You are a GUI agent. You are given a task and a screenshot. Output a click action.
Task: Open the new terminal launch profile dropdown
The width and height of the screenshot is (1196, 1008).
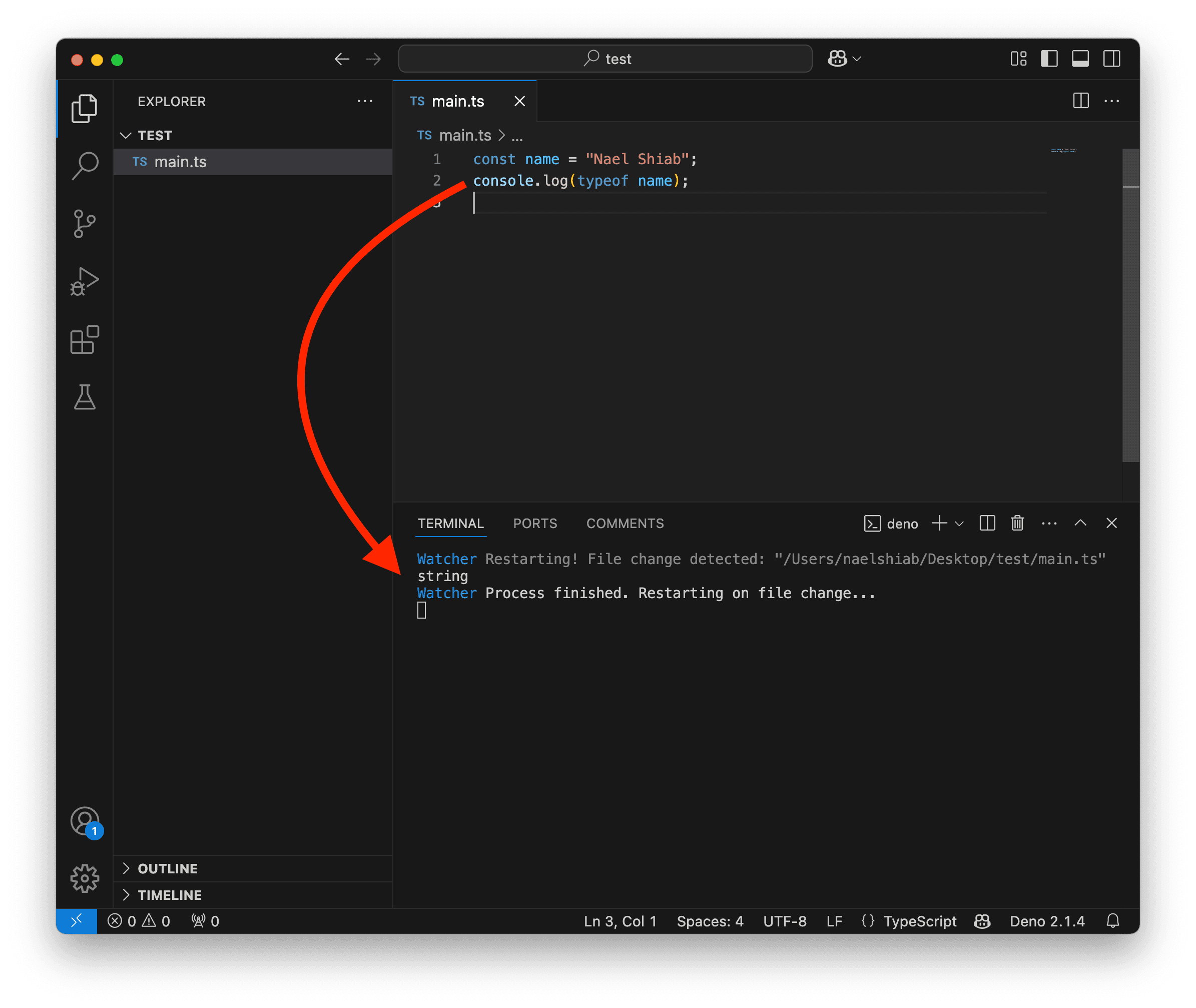click(x=960, y=524)
